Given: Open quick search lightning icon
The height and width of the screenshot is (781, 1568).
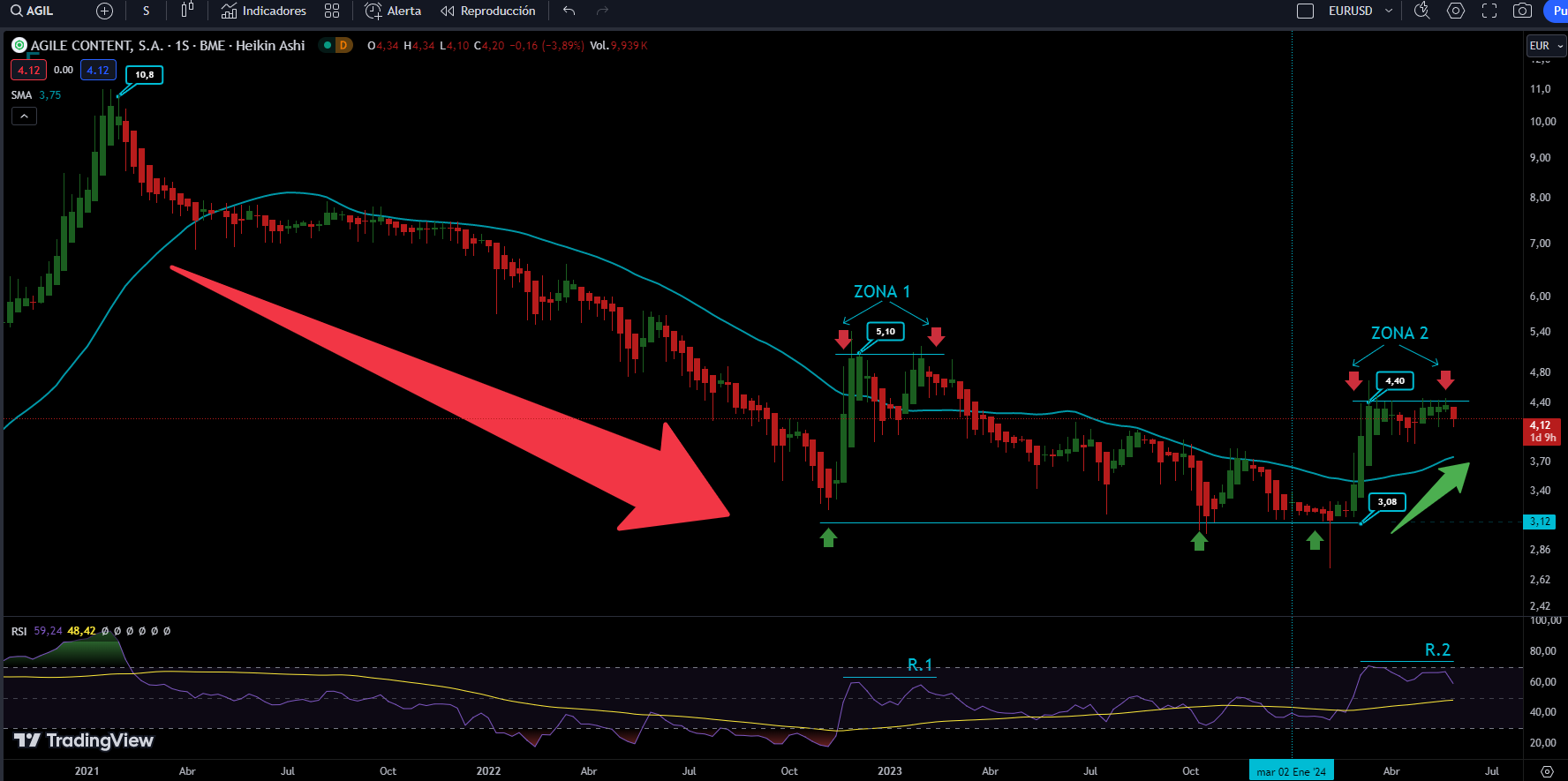Looking at the screenshot, I should coord(1421,11).
